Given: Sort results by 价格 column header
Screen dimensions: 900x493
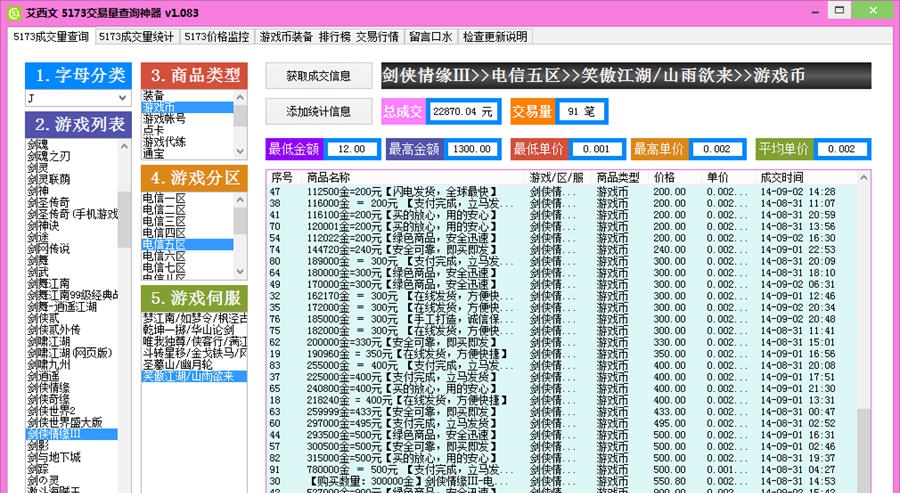Looking at the screenshot, I should (x=664, y=177).
